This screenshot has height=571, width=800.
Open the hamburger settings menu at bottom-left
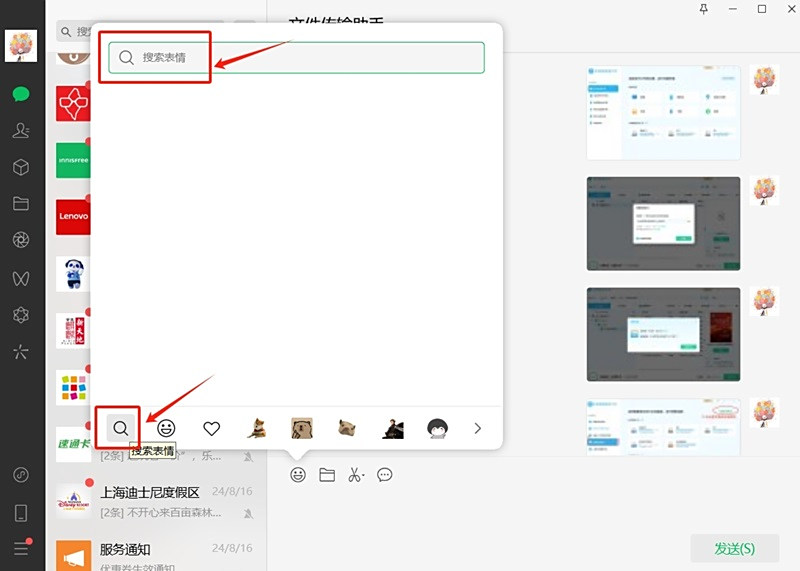(x=21, y=548)
